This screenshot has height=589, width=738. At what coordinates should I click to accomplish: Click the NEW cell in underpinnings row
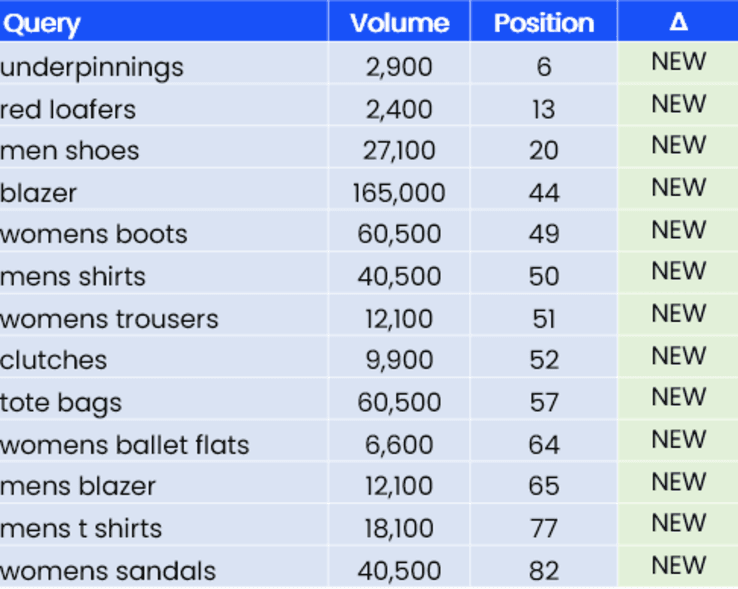pos(678,62)
